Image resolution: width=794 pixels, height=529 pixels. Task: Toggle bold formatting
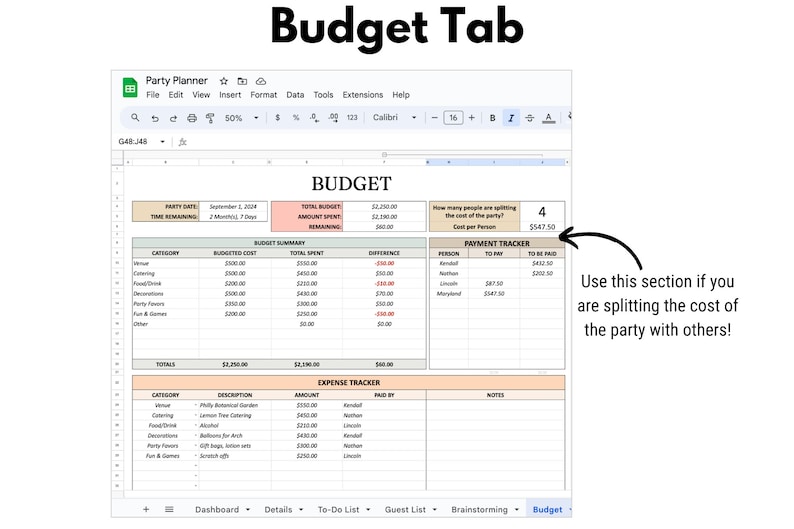(492, 118)
